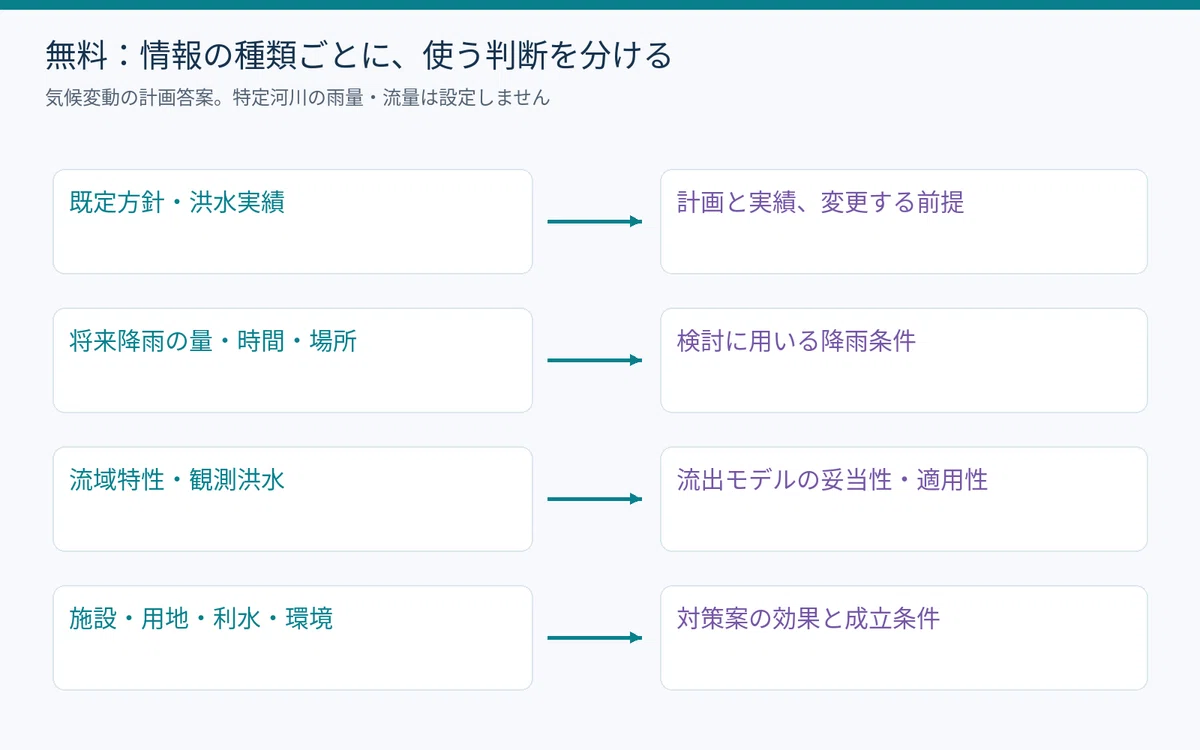Click the 対策案の効果と成立条件 card
Screen dimensions: 1200x750
[904, 638]
